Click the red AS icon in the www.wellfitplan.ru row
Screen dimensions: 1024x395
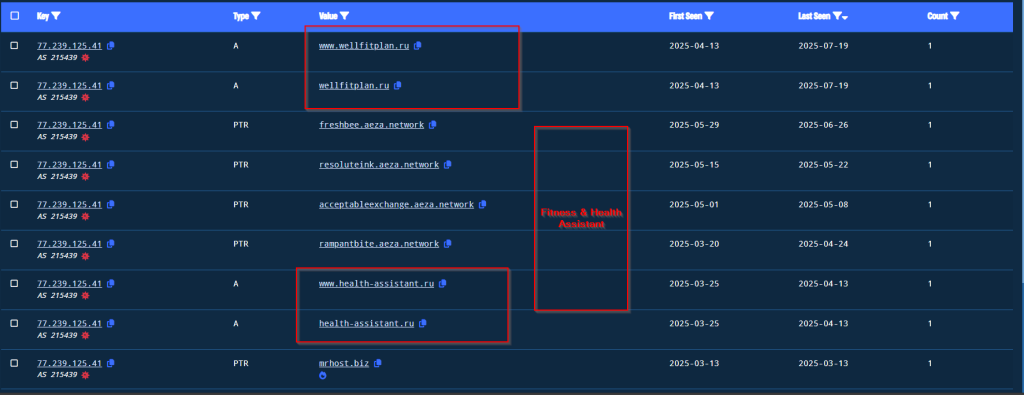(85, 57)
